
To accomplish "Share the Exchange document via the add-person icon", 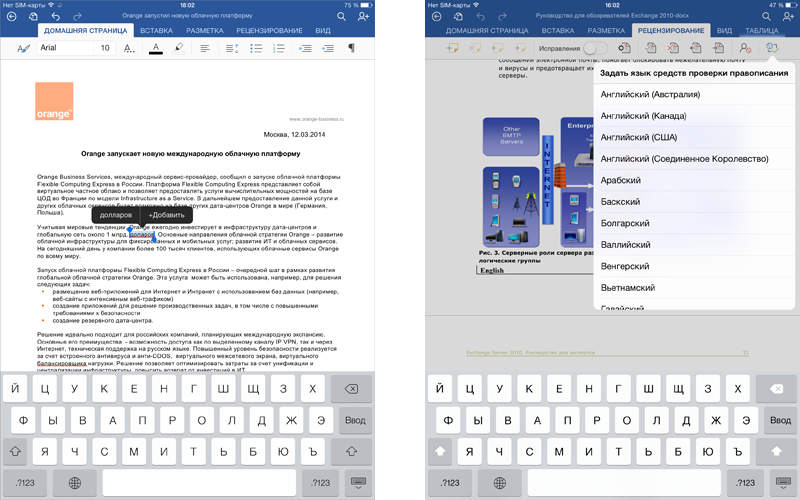I will [788, 17].
